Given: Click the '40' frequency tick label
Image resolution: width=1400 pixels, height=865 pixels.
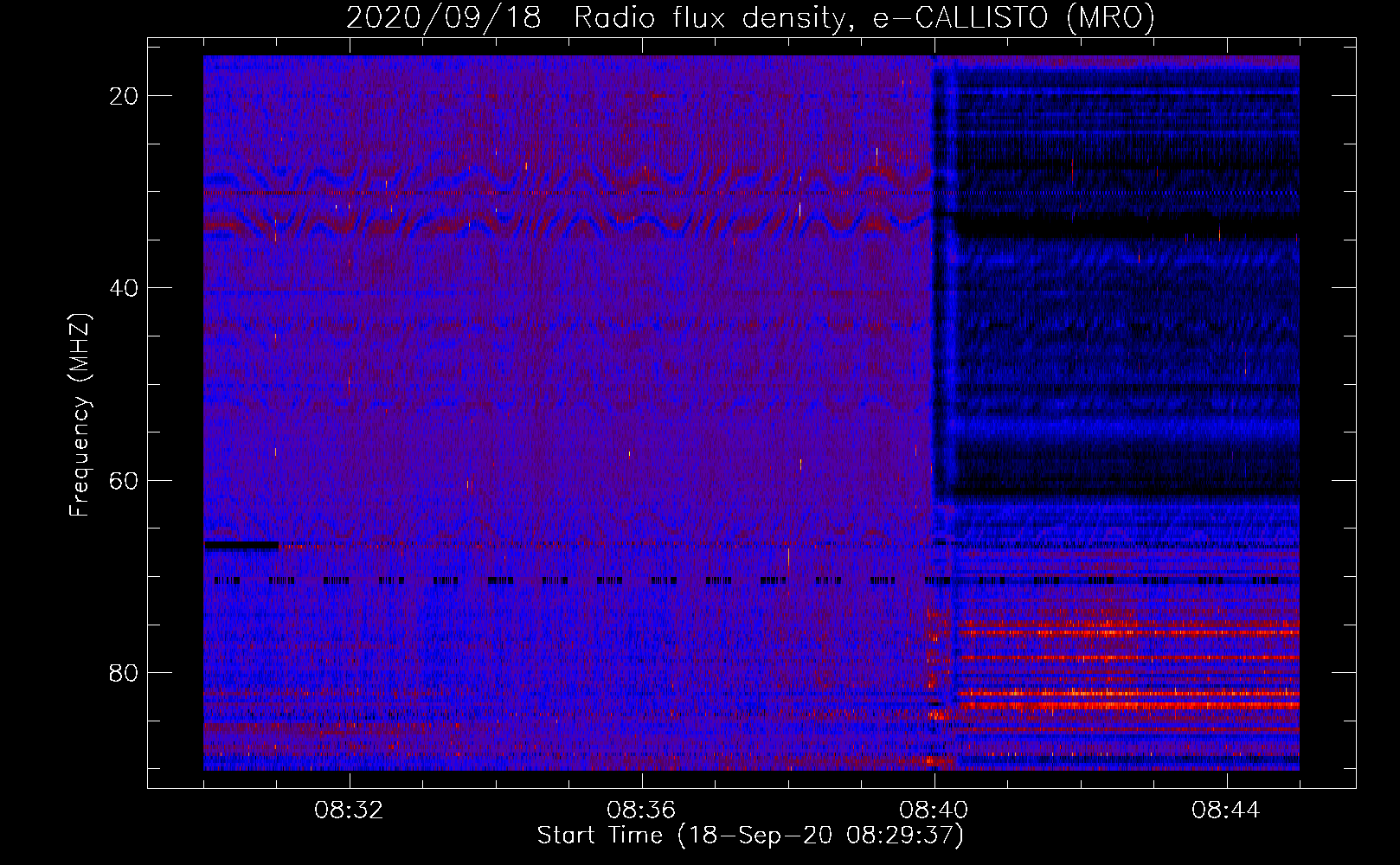Looking at the screenshot, I should click(x=125, y=288).
